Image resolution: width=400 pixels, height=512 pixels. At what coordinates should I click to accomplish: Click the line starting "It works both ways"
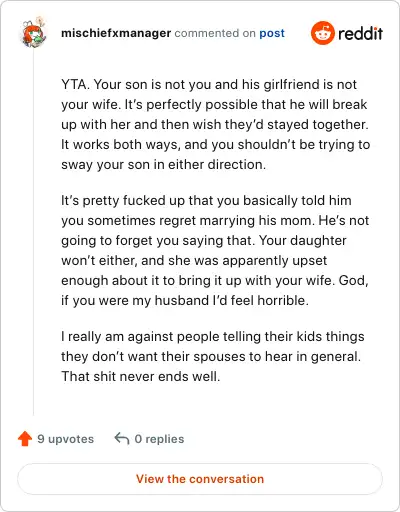tap(216, 144)
